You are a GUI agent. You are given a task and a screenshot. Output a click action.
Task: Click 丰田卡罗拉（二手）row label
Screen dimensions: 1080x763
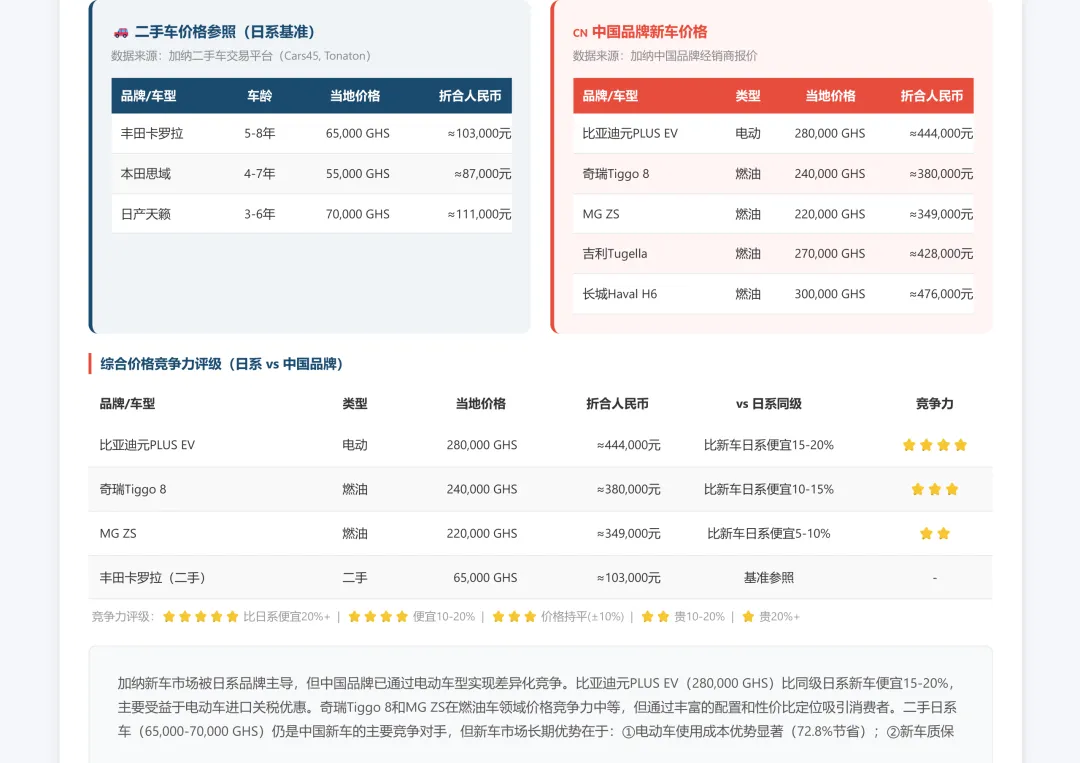(152, 577)
